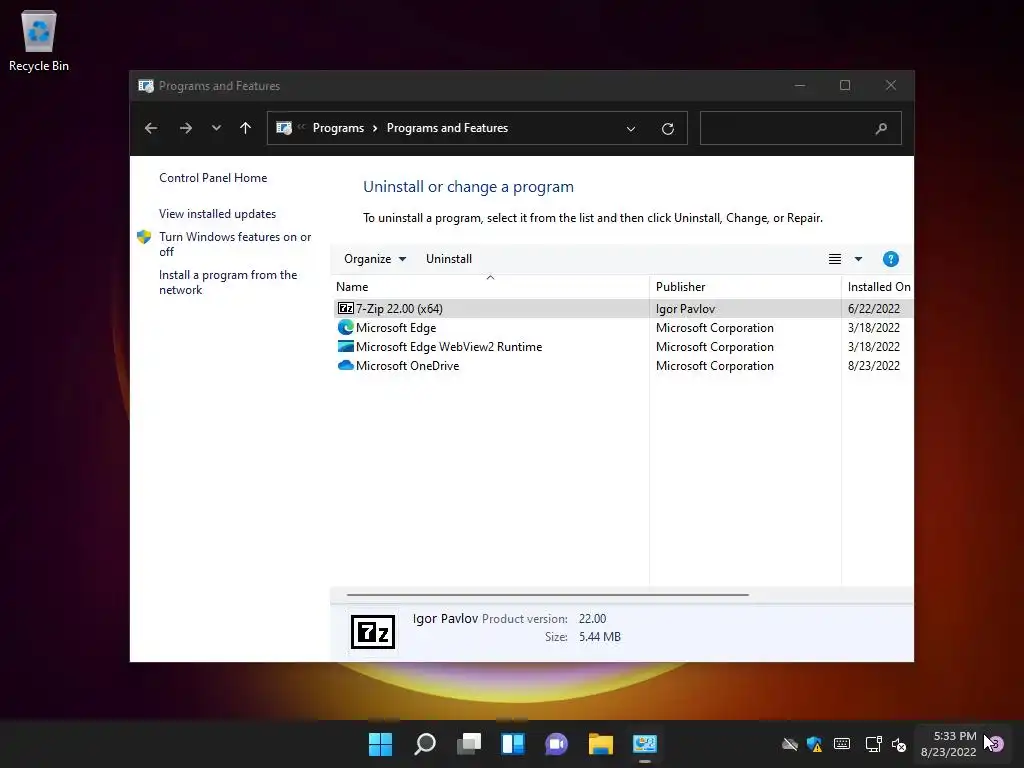Open the Recycle Bin desktop icon
Screen dimensions: 1024x768
[x=39, y=40]
